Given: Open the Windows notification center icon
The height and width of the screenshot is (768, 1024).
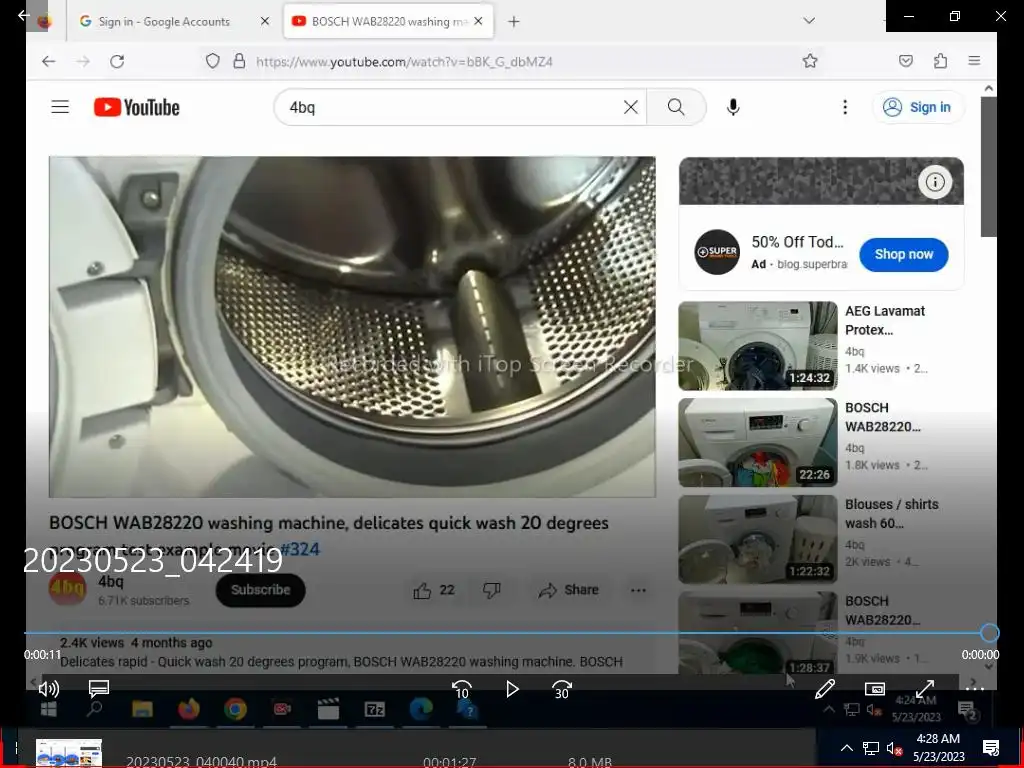Looking at the screenshot, I should (x=991, y=748).
